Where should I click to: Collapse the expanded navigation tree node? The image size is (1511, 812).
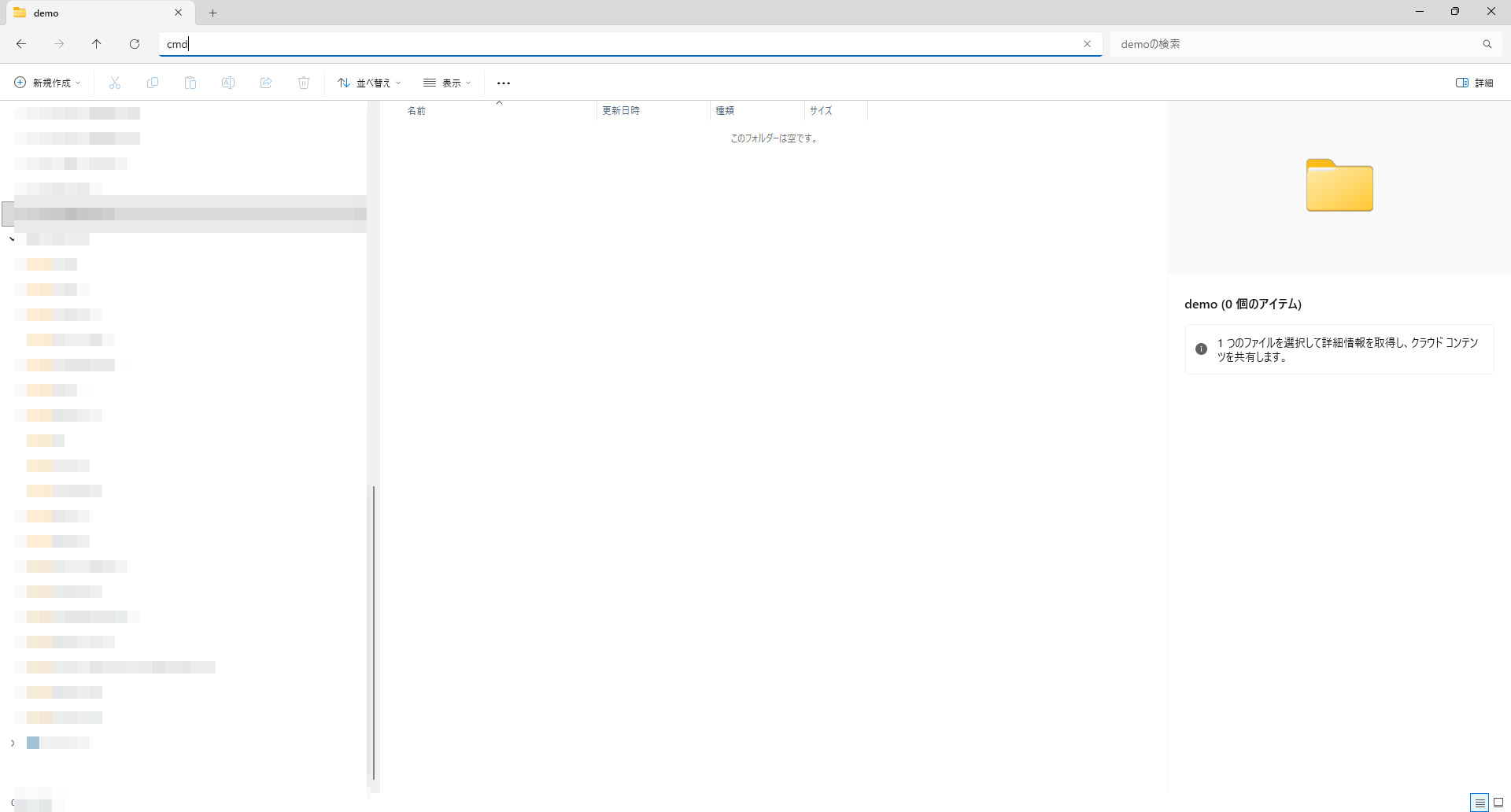pos(13,239)
